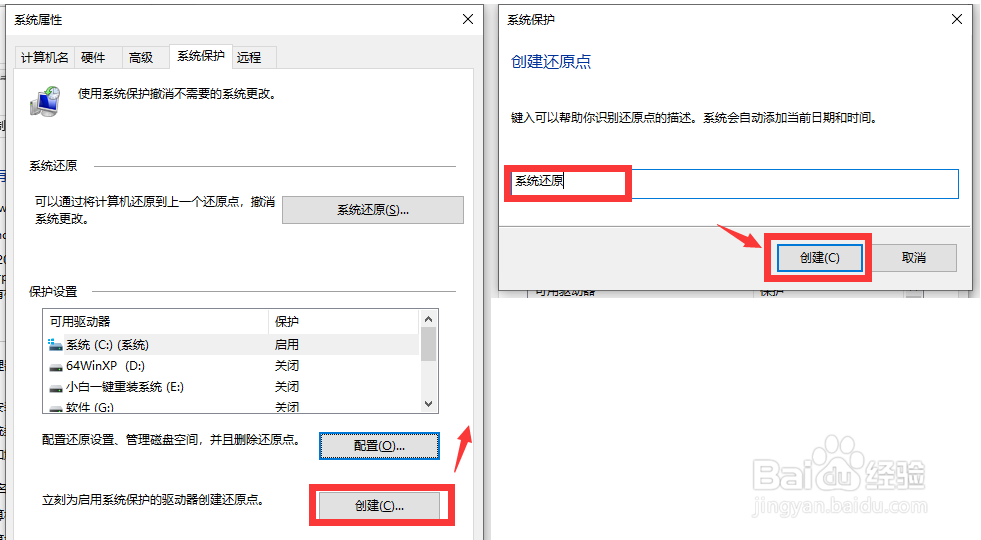The height and width of the screenshot is (540, 981).
Task: Select the 系统保护 tab
Action: (200, 56)
